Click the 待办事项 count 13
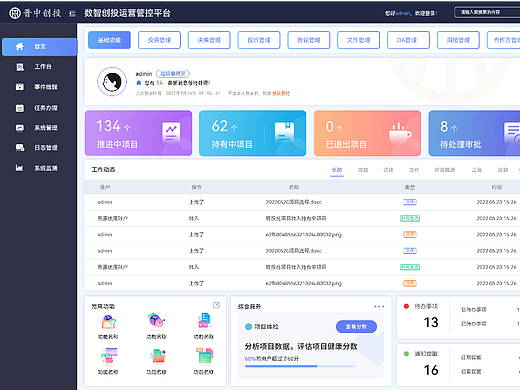Viewport: 520px width, 390px height. [431, 322]
